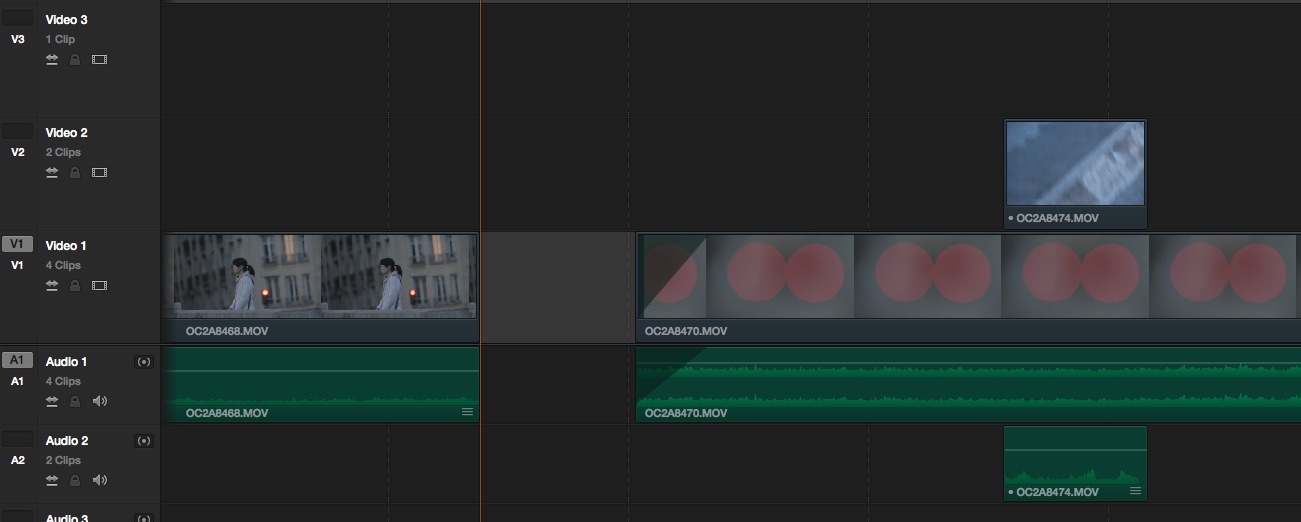1301x522 pixels.
Task: Arm Audio 2 track for recording
Action: click(x=143, y=441)
